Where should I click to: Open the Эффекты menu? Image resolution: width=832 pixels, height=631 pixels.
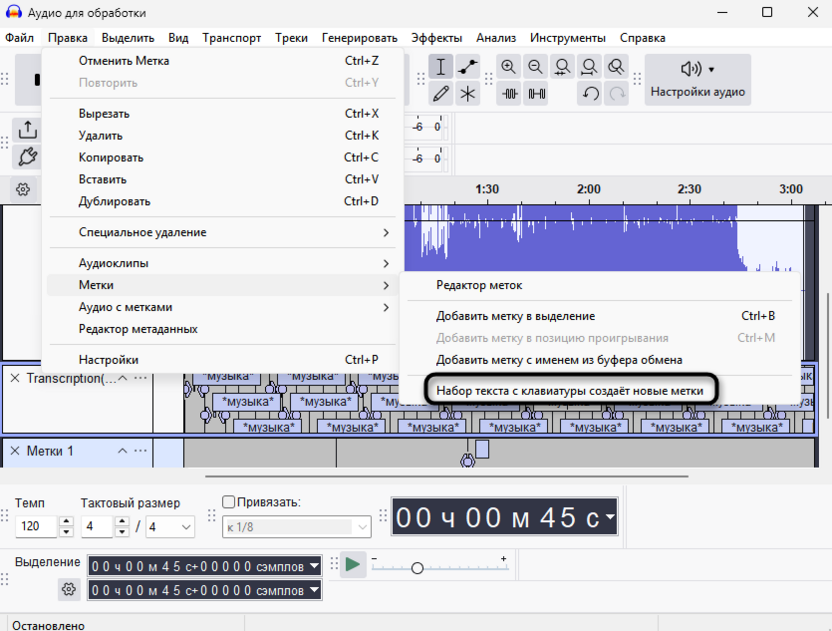(x=436, y=38)
